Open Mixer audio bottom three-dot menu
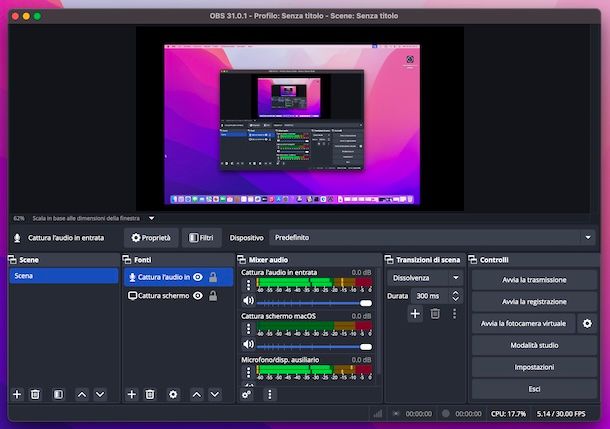 coord(270,394)
